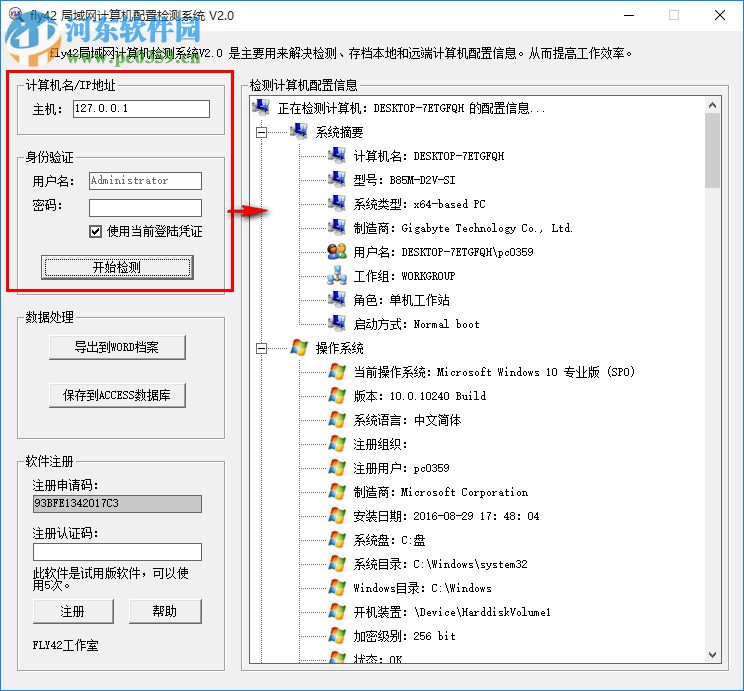Click the tree scrollbar down arrow
Image resolution: width=744 pixels, height=691 pixels.
pos(712,655)
